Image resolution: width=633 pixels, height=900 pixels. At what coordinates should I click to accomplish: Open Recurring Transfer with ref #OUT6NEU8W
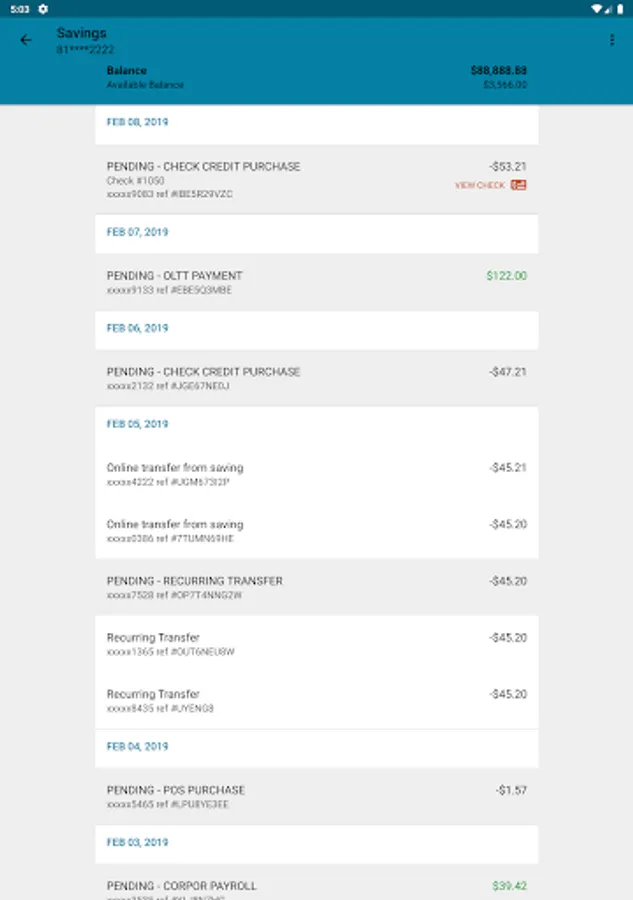click(316, 644)
